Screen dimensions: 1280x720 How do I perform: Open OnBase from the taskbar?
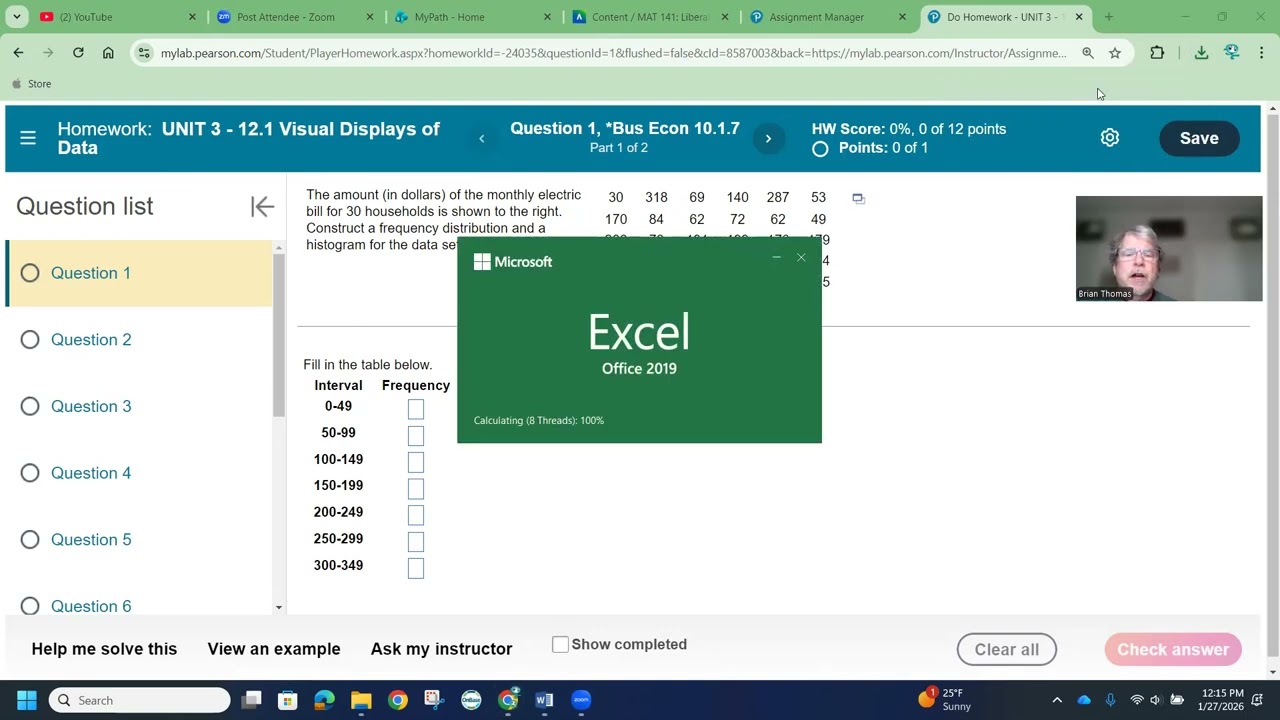471,700
